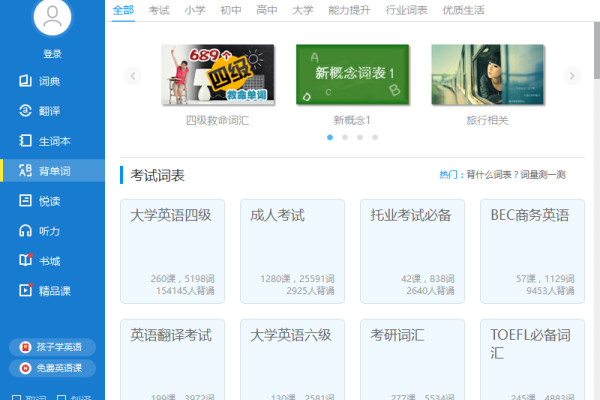Viewport: 600px width, 400px height.
Task: Click the 新概念1 caption text
Action: pos(352,121)
